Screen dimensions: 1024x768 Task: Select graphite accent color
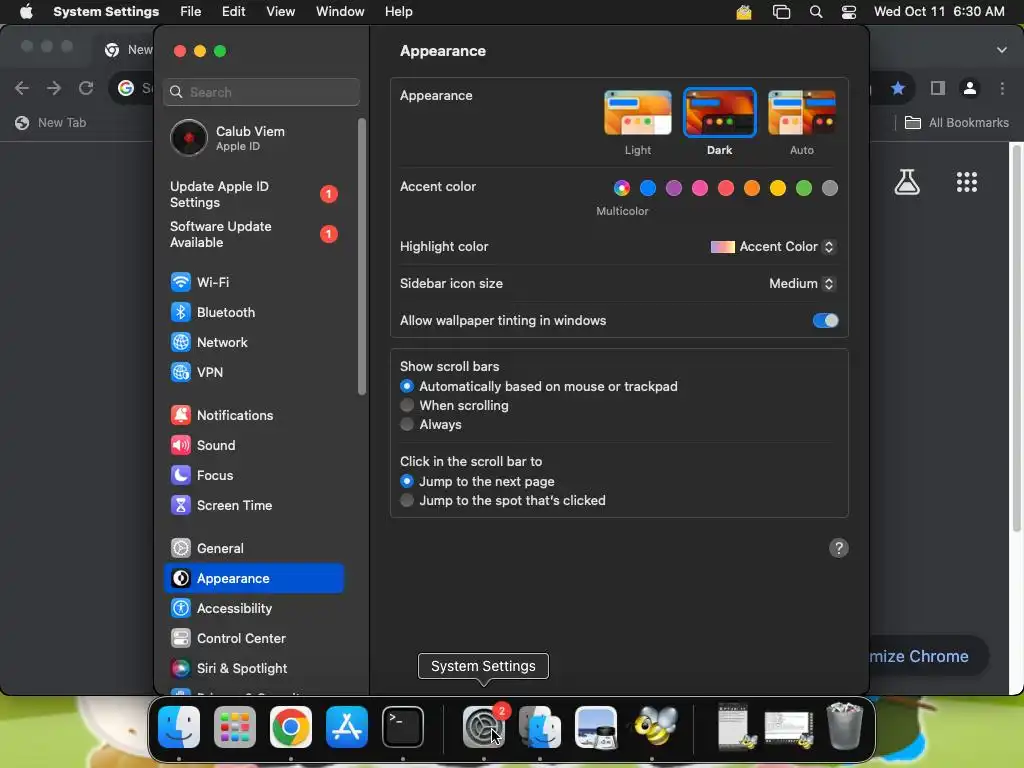point(830,188)
